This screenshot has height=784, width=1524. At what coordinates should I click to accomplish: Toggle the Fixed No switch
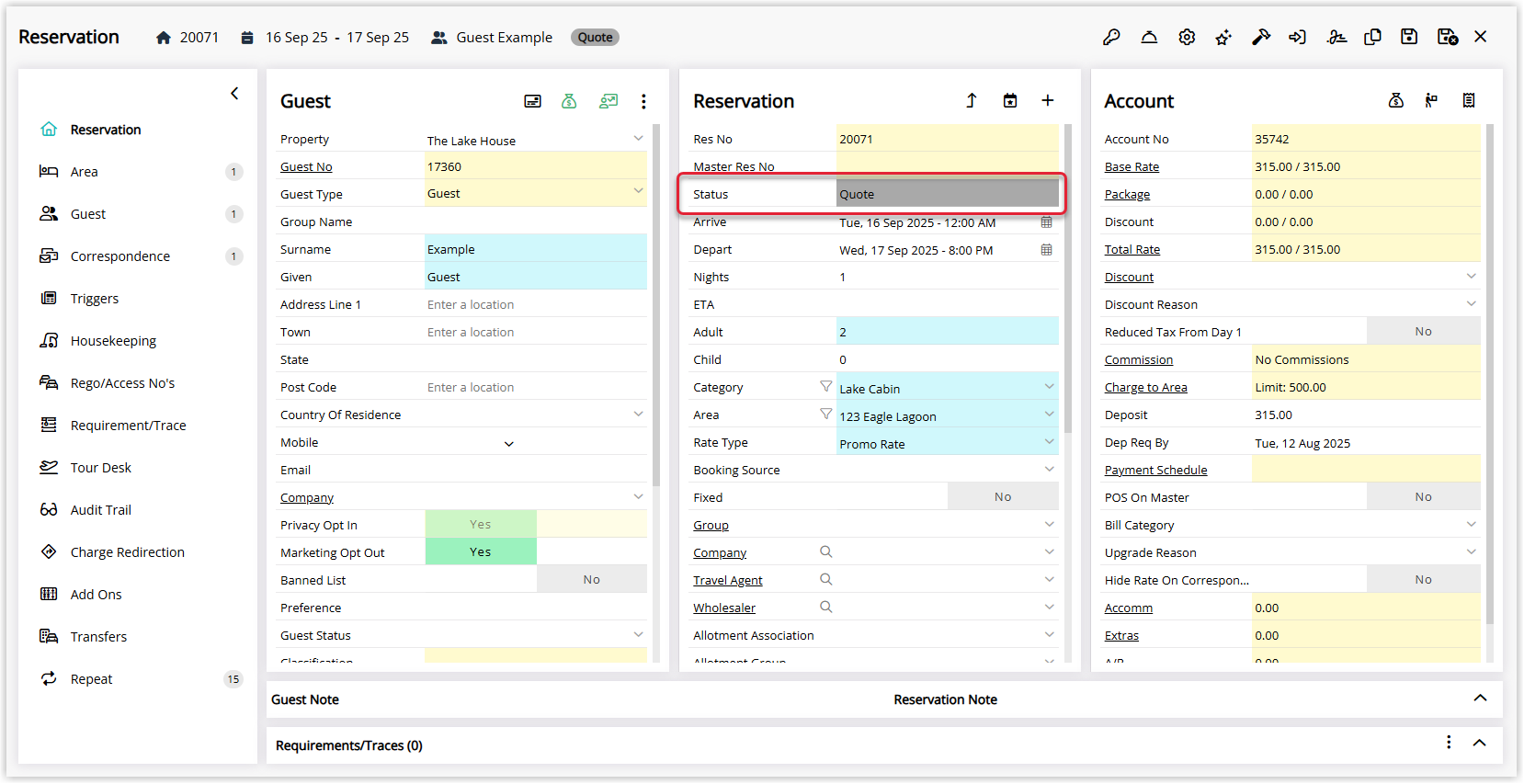click(1003, 496)
